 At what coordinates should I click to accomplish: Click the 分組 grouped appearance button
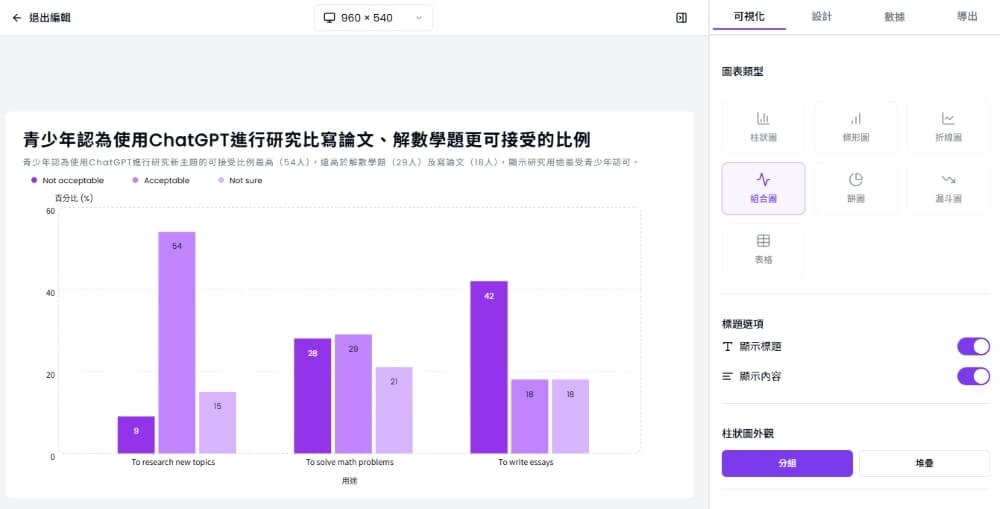(787, 464)
